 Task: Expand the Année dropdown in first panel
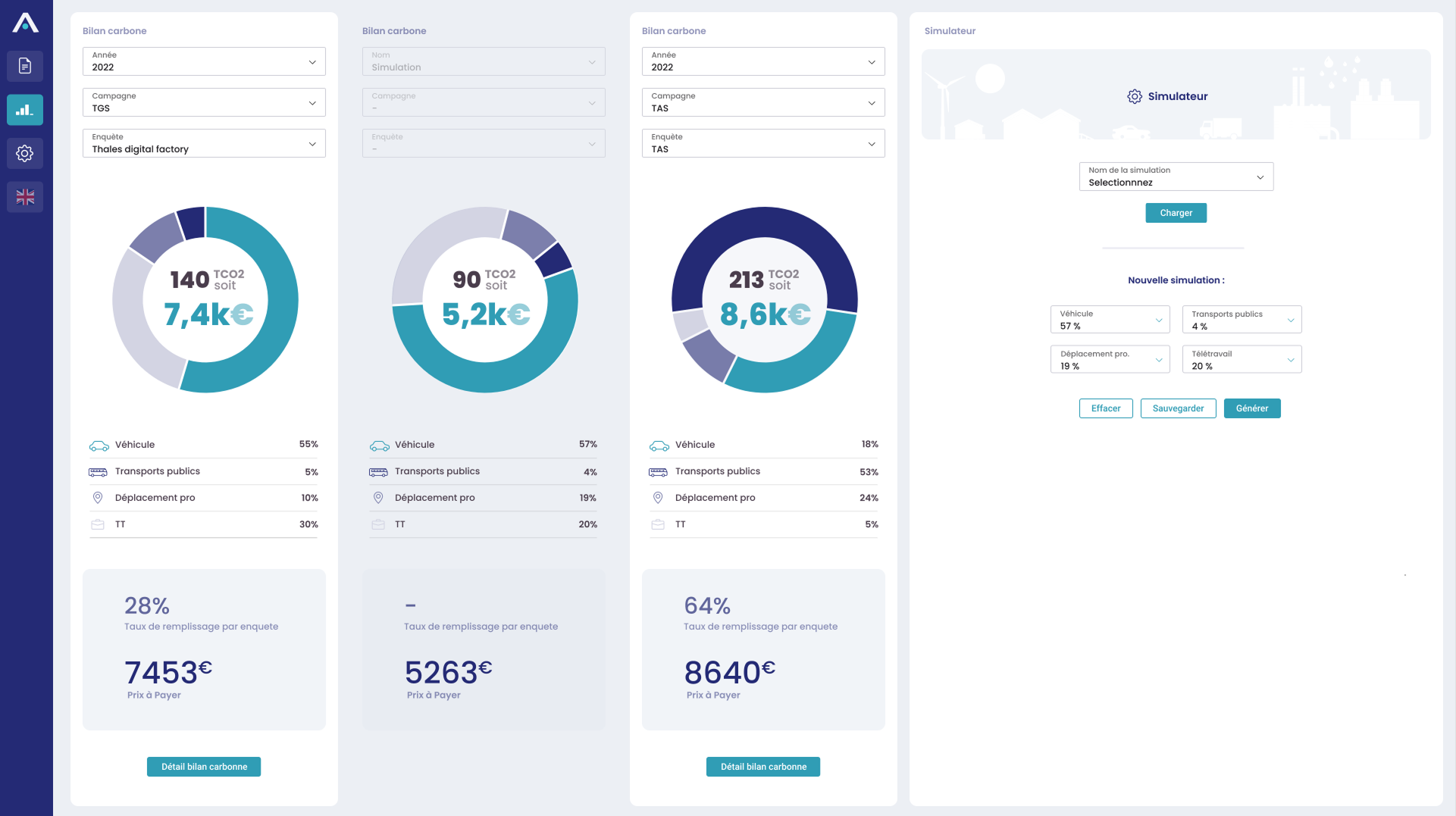pyautogui.click(x=204, y=61)
